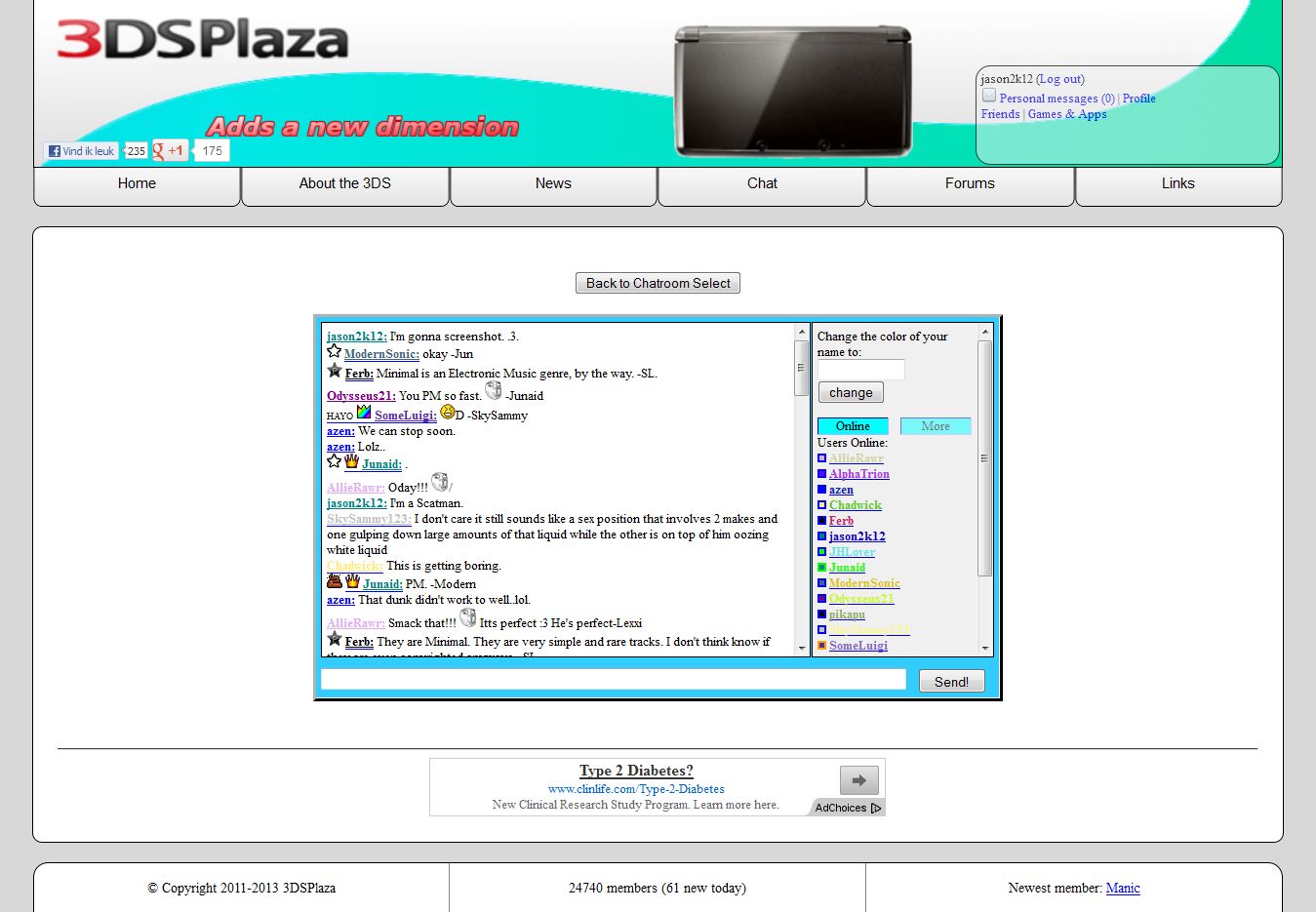Click the name color input field
The height and width of the screenshot is (912, 1316).
click(860, 370)
